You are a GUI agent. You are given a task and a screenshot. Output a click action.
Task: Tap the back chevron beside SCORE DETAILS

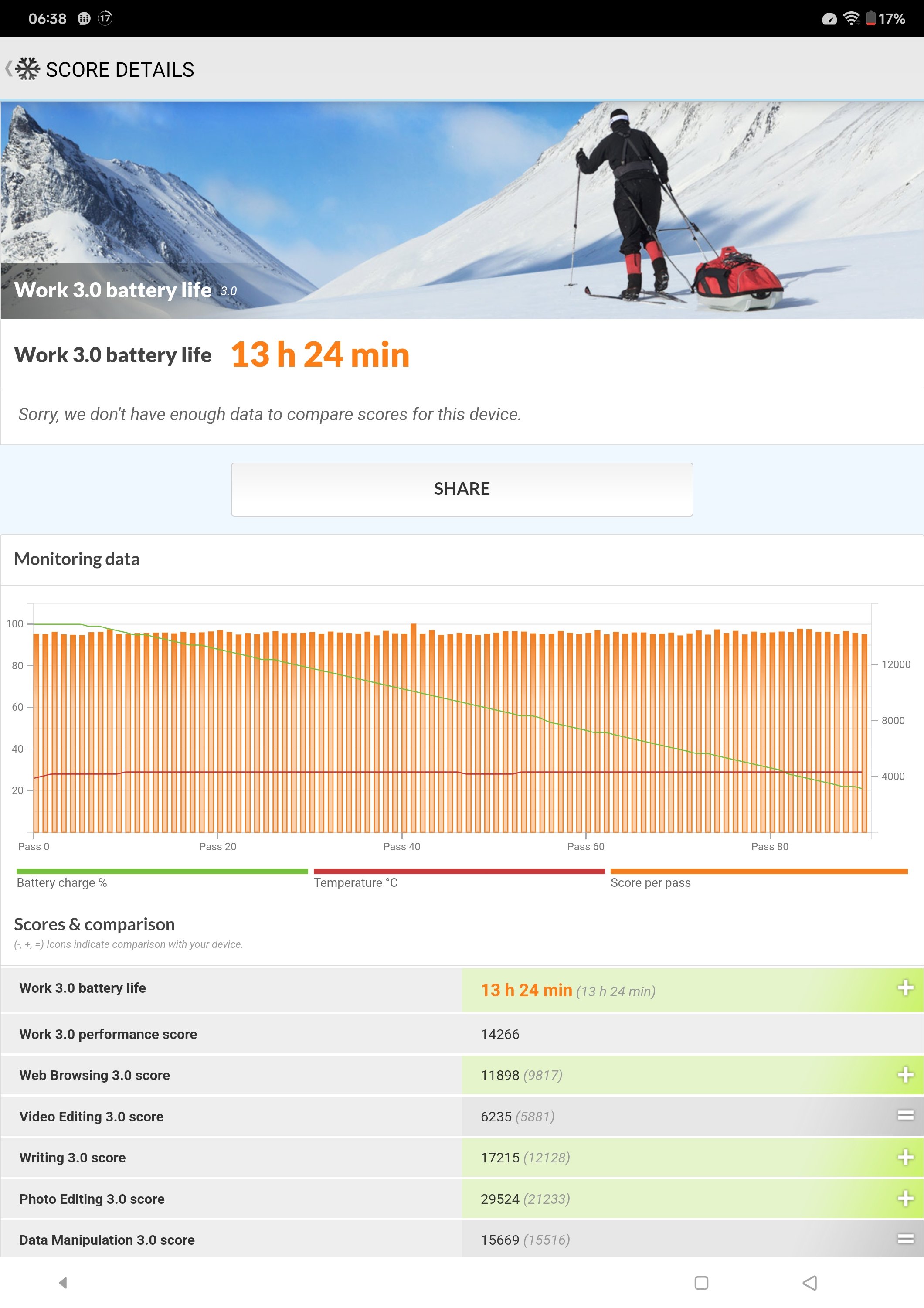(x=8, y=69)
